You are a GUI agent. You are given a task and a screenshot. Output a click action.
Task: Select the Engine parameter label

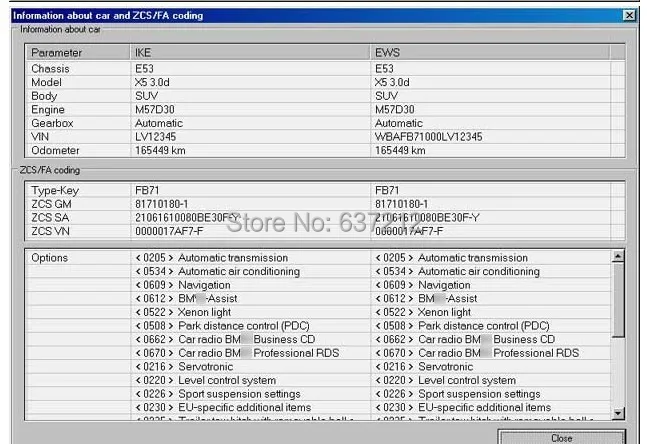pos(48,109)
